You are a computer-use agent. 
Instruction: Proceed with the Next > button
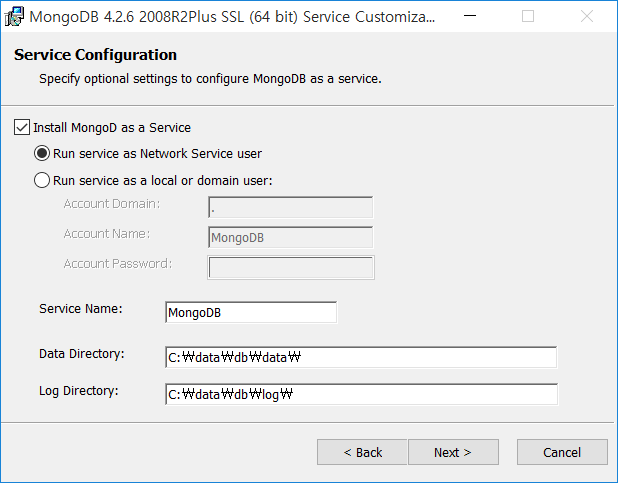coord(453,452)
